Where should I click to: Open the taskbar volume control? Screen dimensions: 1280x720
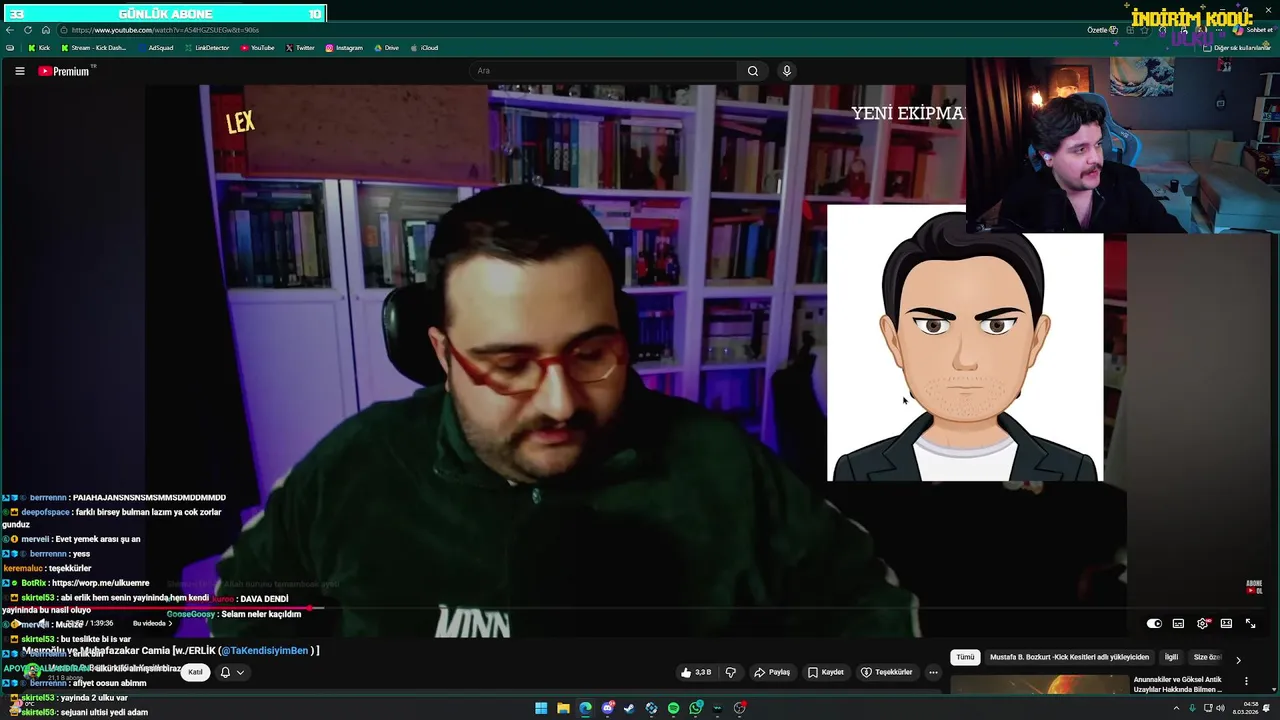[1221, 708]
